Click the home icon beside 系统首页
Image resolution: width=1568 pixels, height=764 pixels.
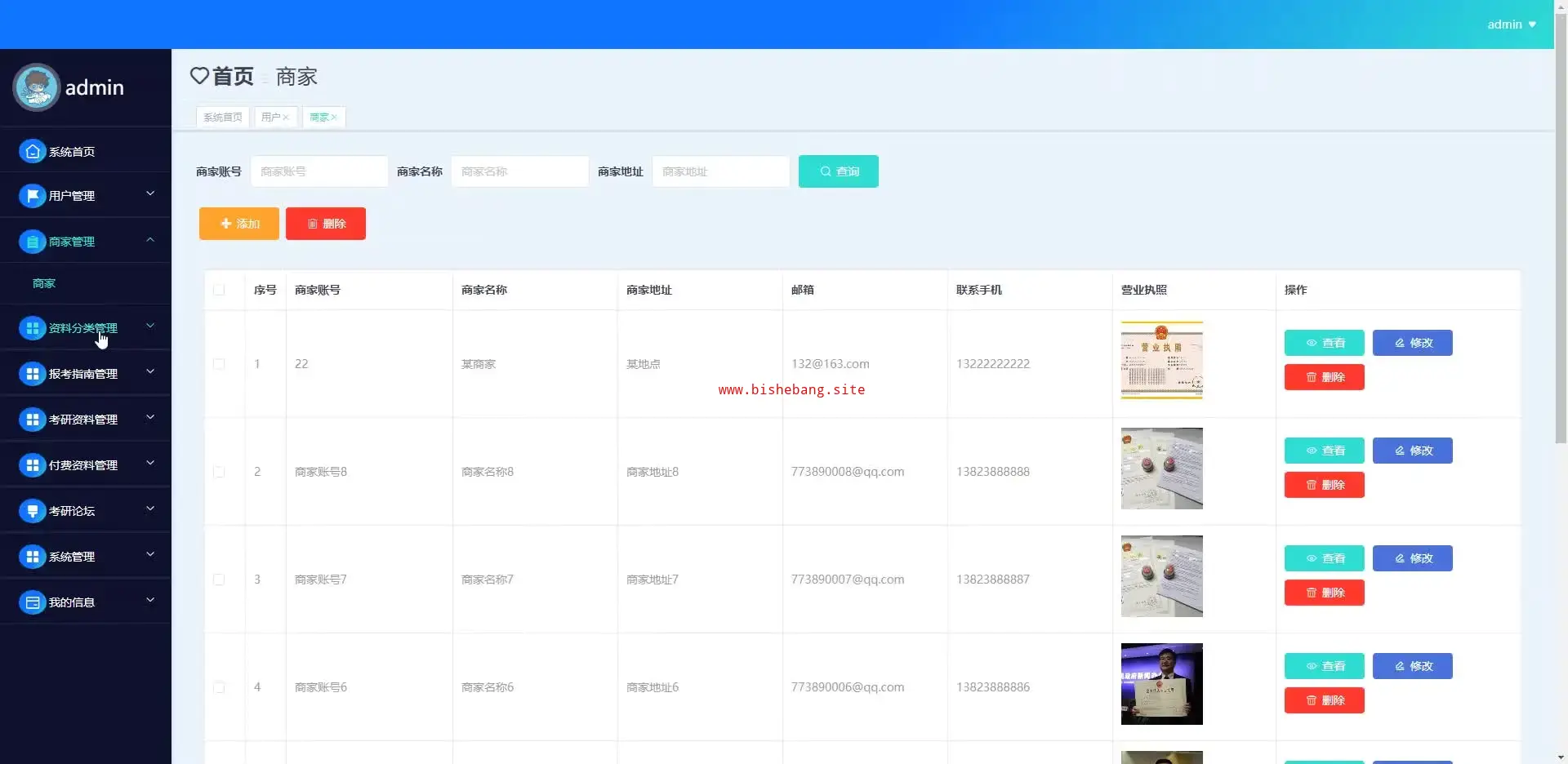(32, 152)
